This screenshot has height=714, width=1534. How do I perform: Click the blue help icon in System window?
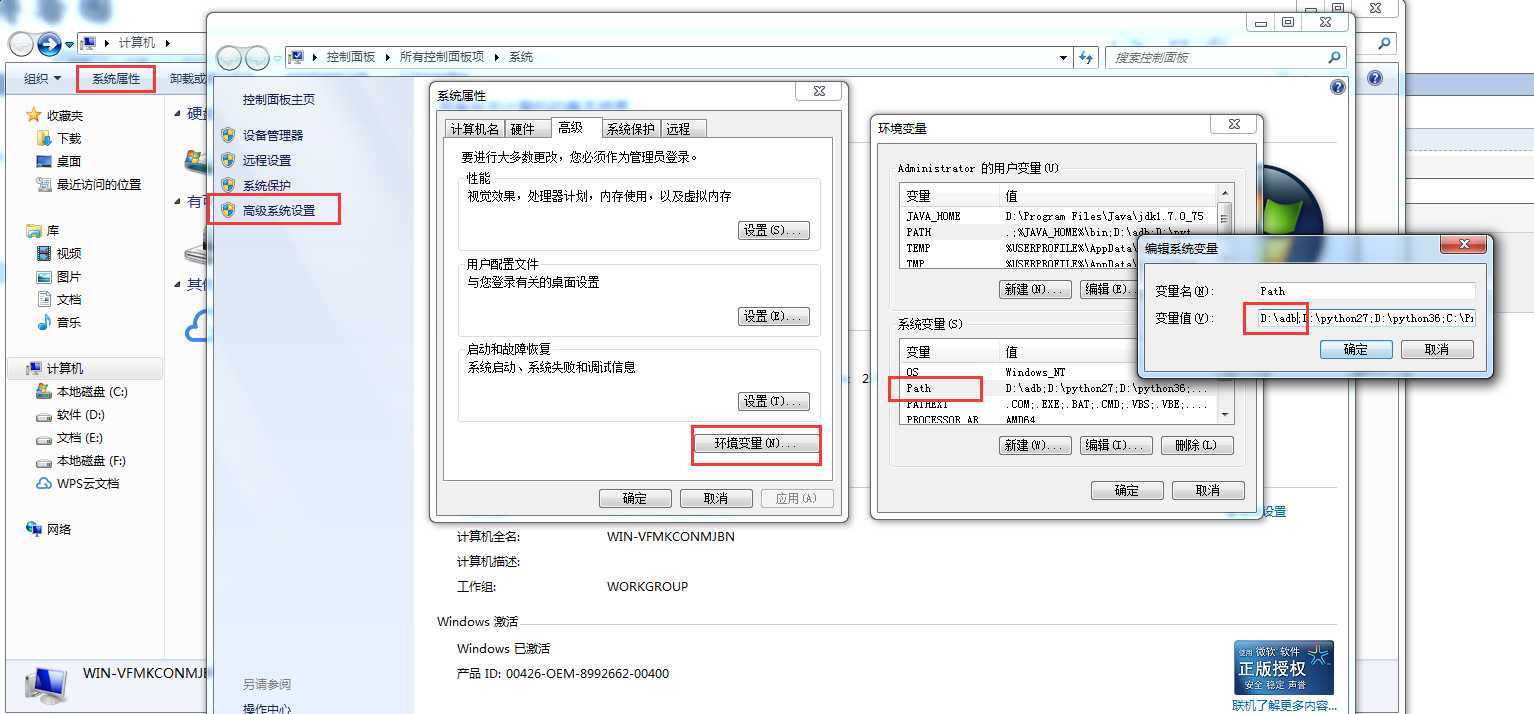[1338, 87]
